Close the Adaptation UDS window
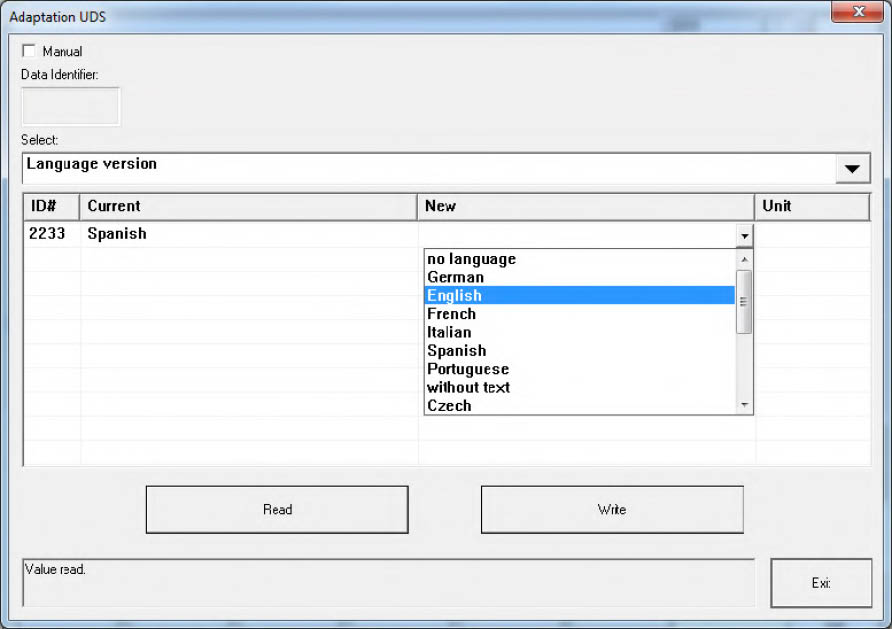Screen dimensions: 892x629 [x=857, y=12]
